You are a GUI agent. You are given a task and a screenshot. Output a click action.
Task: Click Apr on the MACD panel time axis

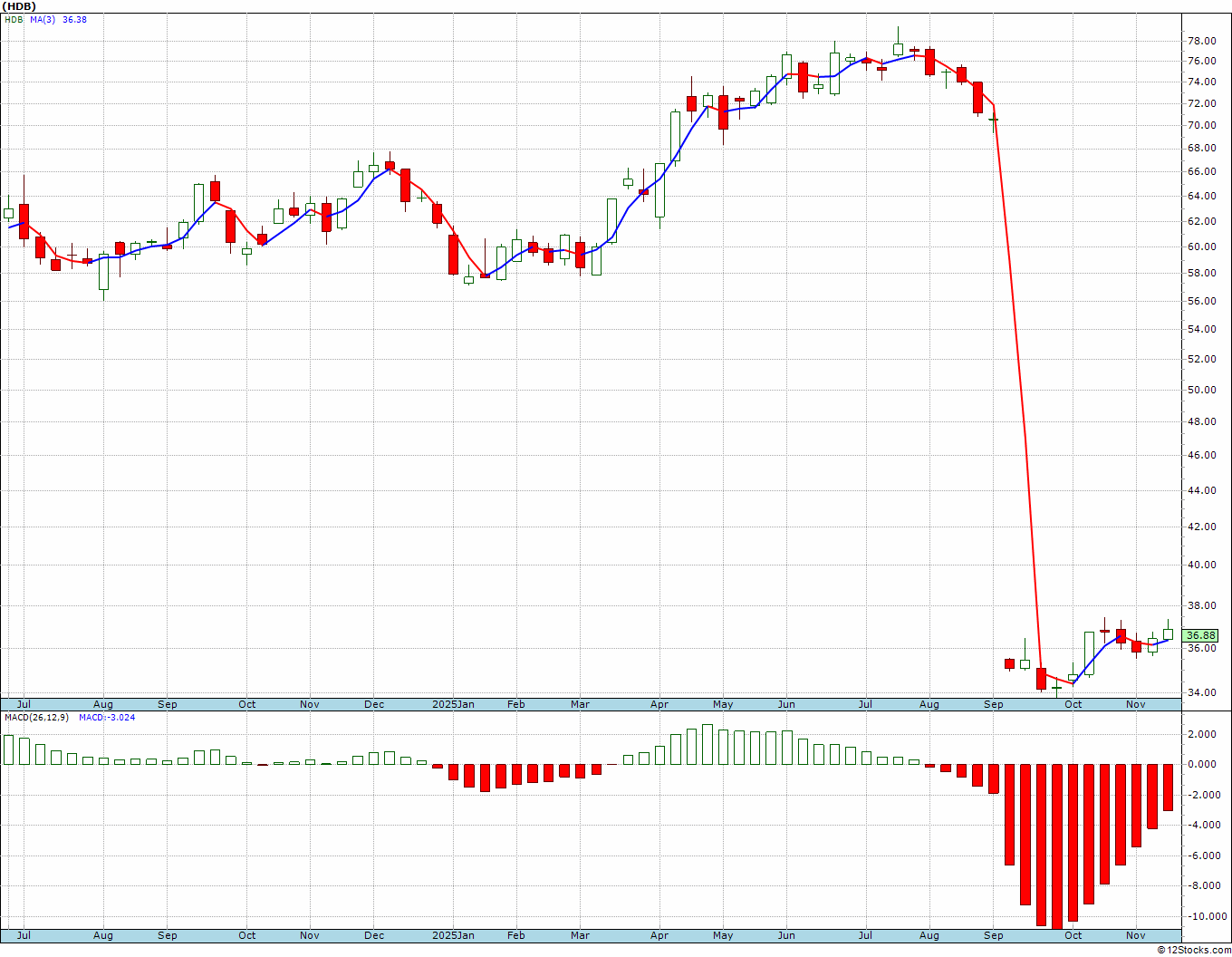point(659,935)
